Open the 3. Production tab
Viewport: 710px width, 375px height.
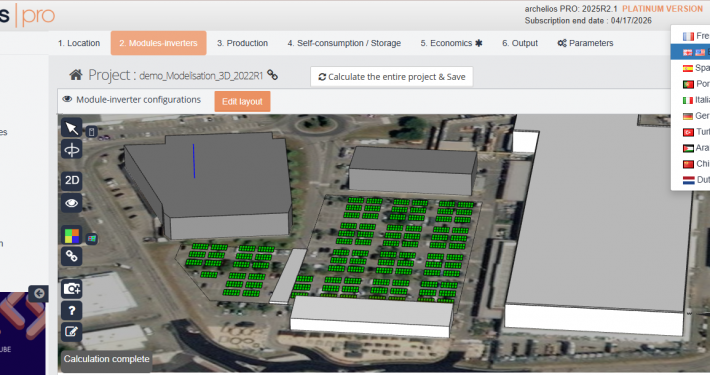[x=242, y=43]
